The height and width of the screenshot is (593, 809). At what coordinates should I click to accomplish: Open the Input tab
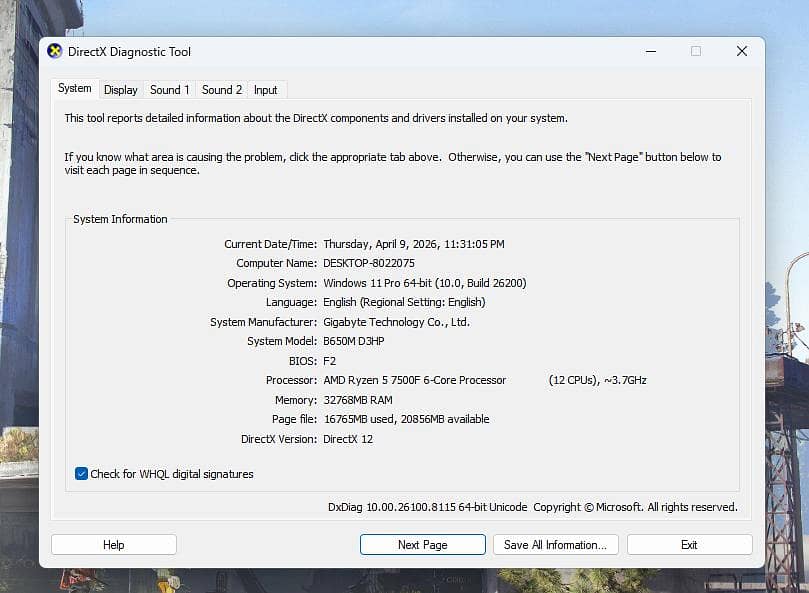(x=265, y=90)
